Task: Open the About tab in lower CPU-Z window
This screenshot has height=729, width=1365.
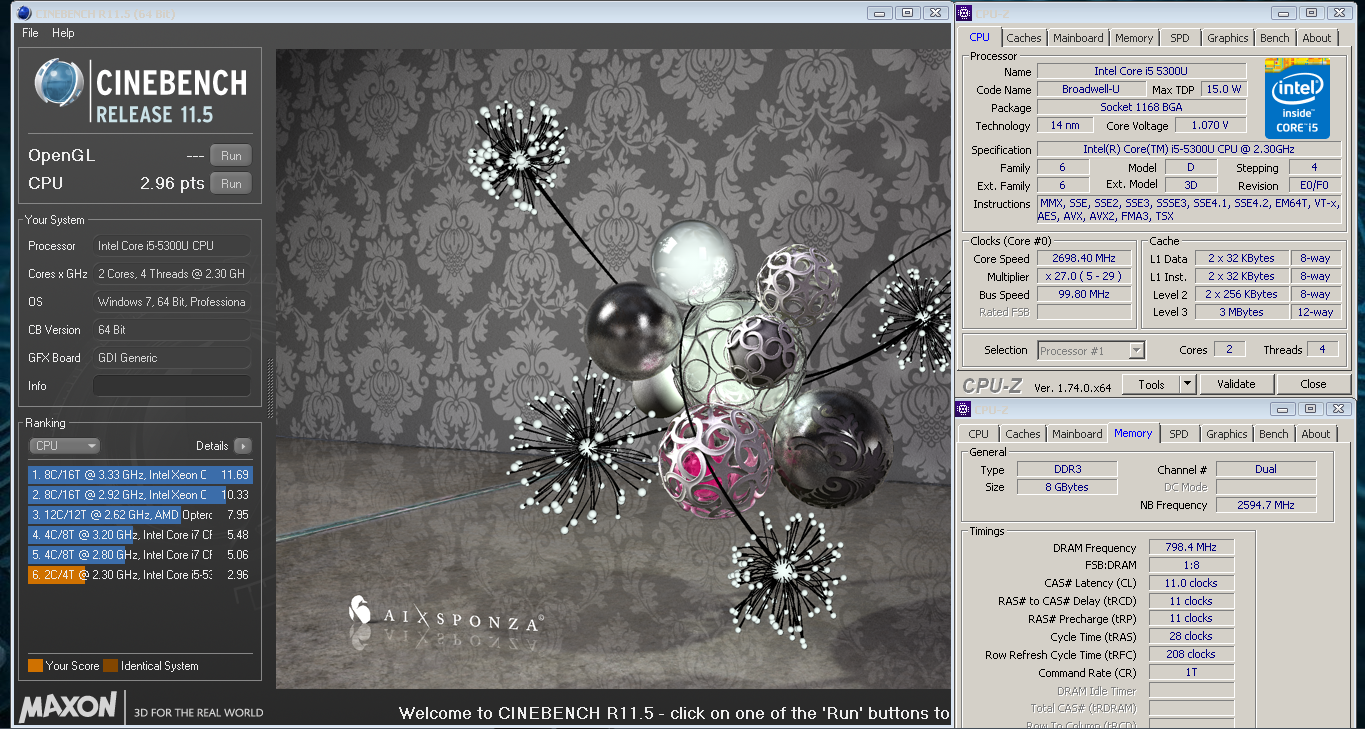Action: [1316, 434]
